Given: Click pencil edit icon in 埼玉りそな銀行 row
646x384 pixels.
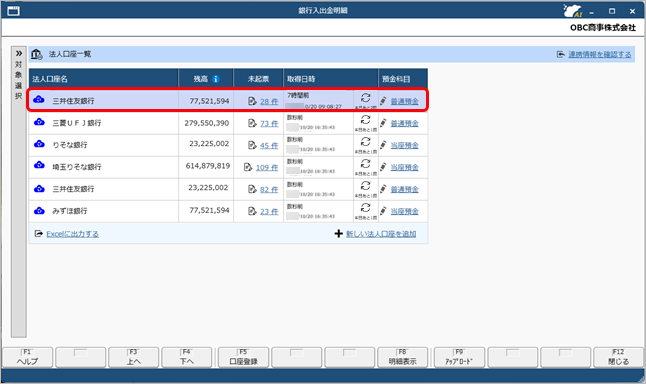Looking at the screenshot, I should [x=383, y=167].
